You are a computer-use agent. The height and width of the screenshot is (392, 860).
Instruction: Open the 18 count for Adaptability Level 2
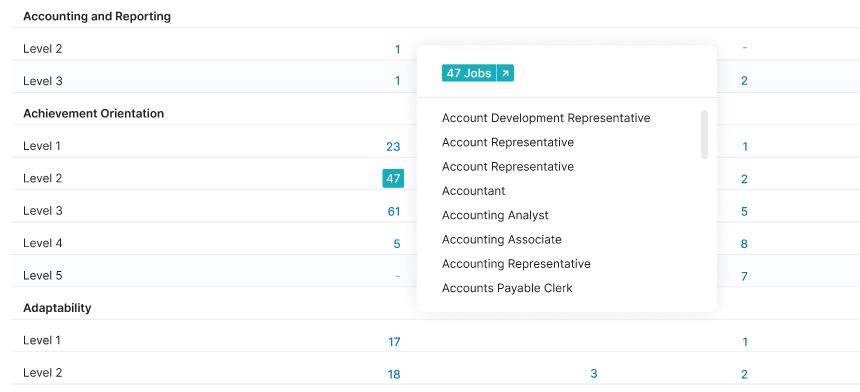[393, 374]
